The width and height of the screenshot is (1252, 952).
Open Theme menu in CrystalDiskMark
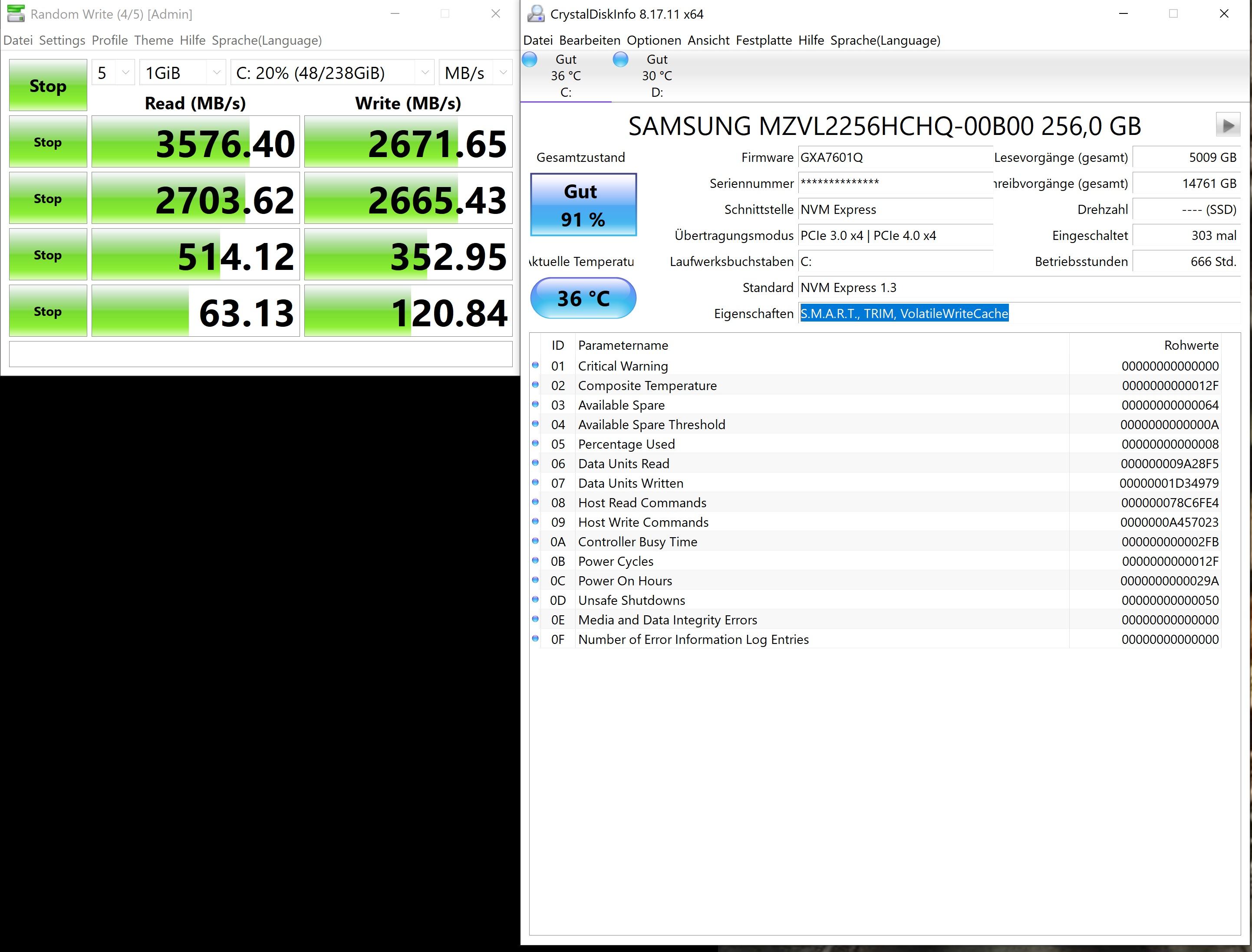(154, 40)
